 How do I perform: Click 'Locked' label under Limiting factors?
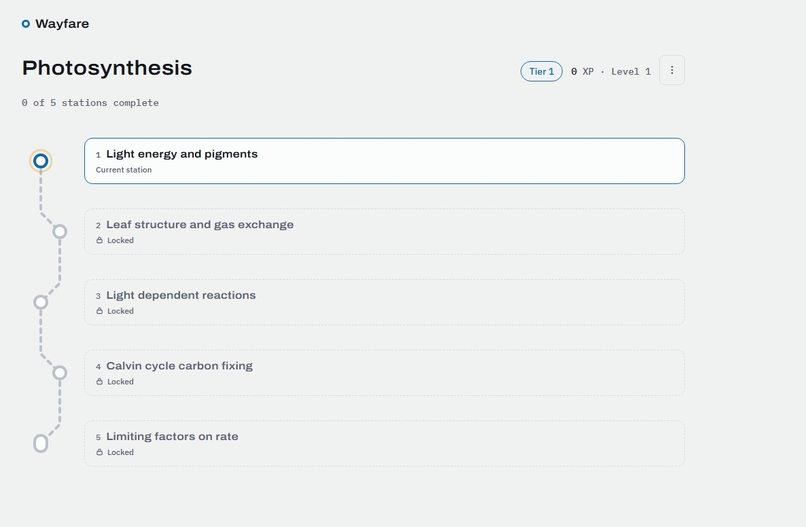click(x=120, y=452)
